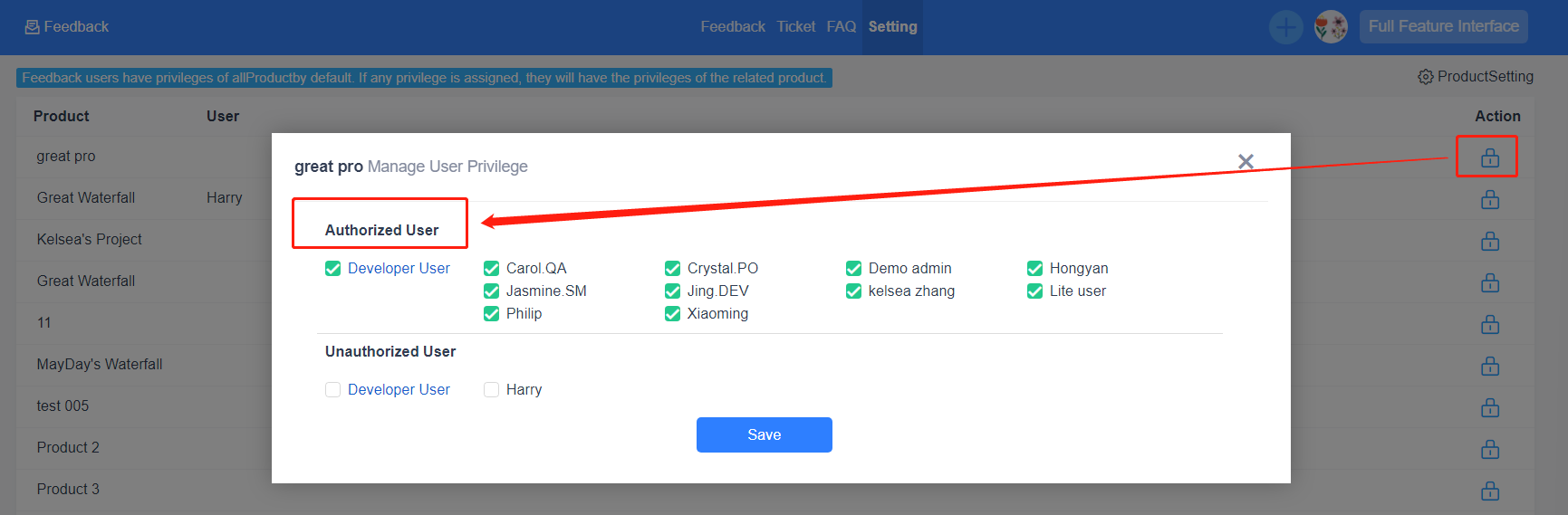Click the lock icon for MayDay's Waterfall
The height and width of the screenshot is (515, 1568).
(x=1489, y=367)
